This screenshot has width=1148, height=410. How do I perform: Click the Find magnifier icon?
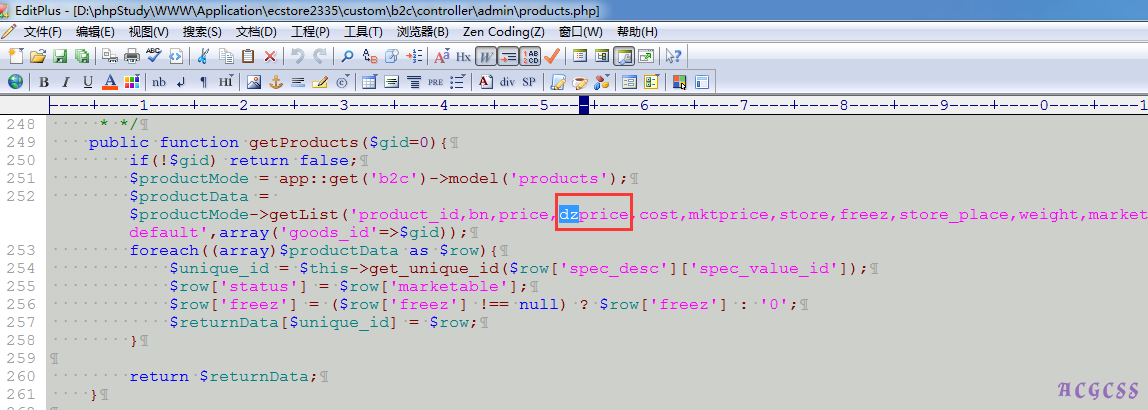348,56
